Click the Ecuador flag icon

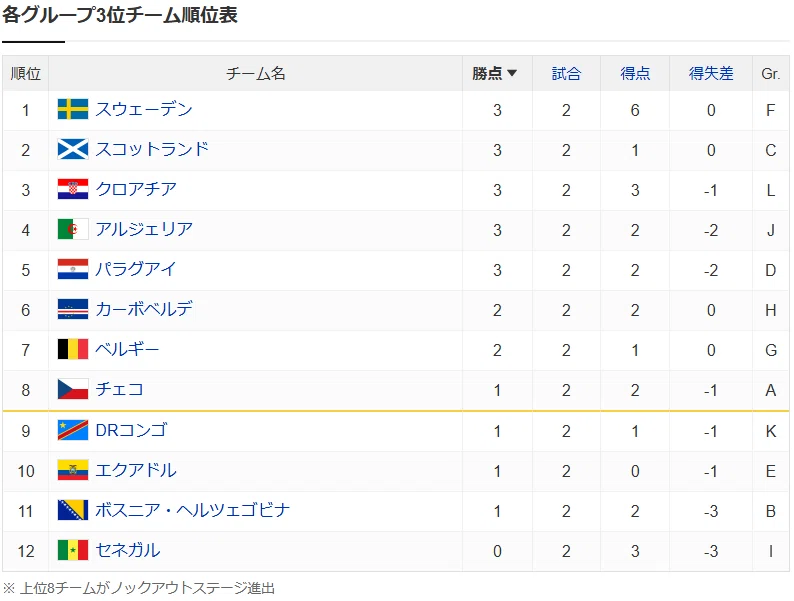click(x=73, y=470)
